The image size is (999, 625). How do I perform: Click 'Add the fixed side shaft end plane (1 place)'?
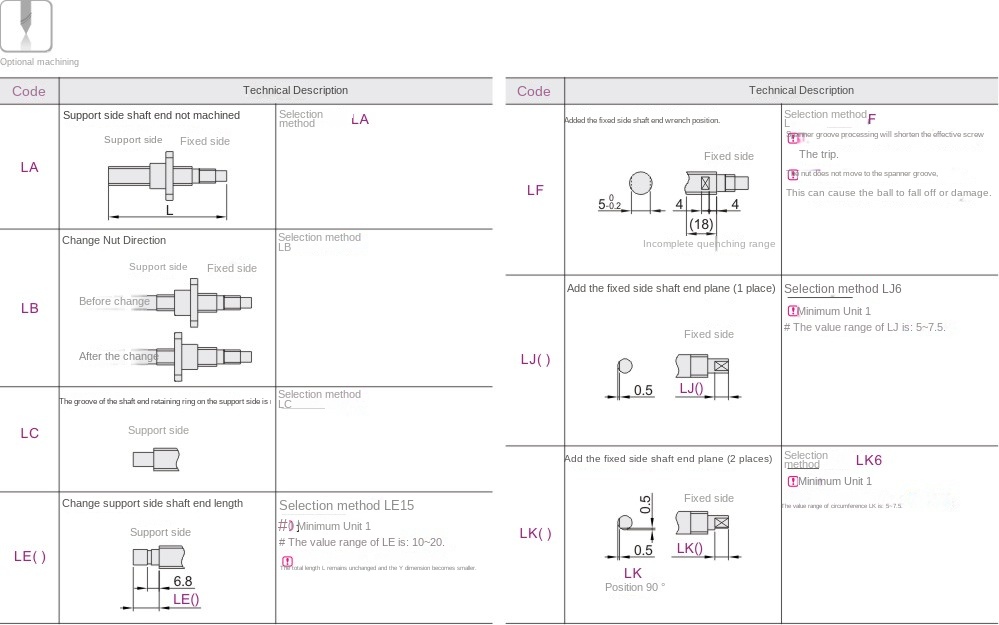(671, 289)
